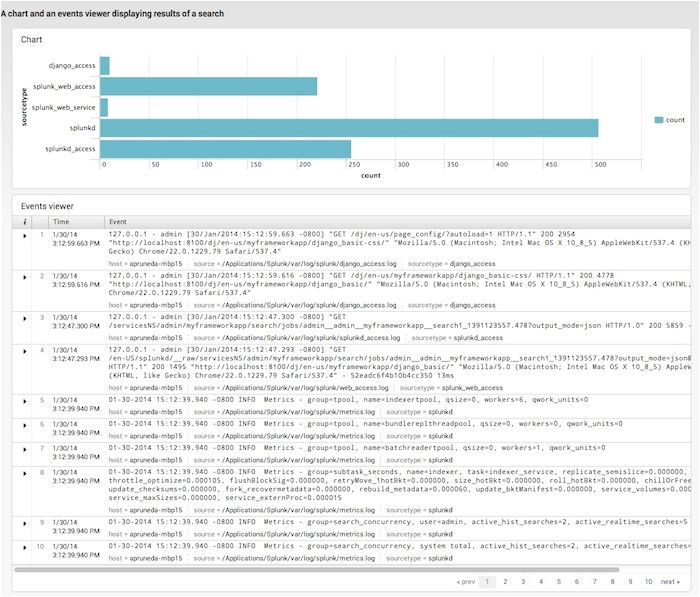This screenshot has height=597, width=700.
Task: Click sourcetype value splunkd in event 10
Action: point(440,559)
